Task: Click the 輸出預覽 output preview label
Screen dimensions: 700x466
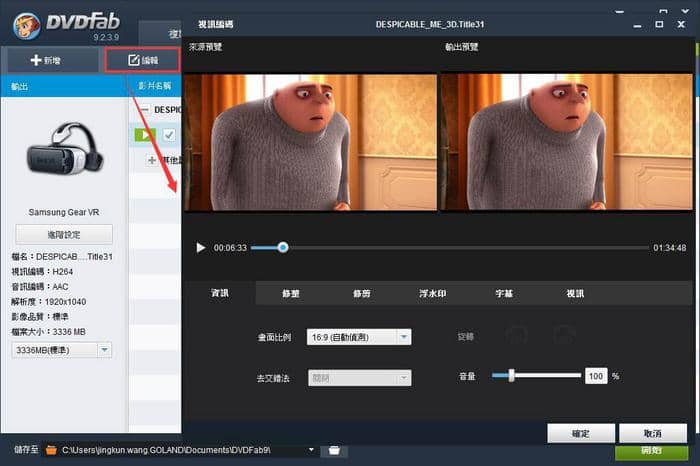Action: point(461,47)
